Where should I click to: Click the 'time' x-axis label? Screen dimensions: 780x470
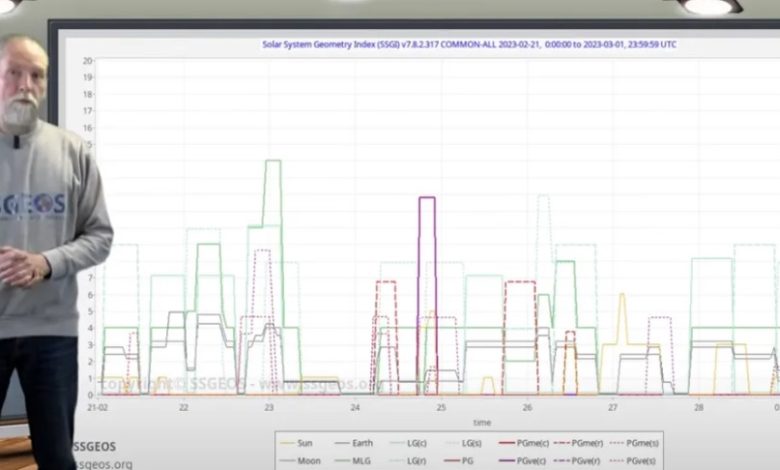pos(482,422)
